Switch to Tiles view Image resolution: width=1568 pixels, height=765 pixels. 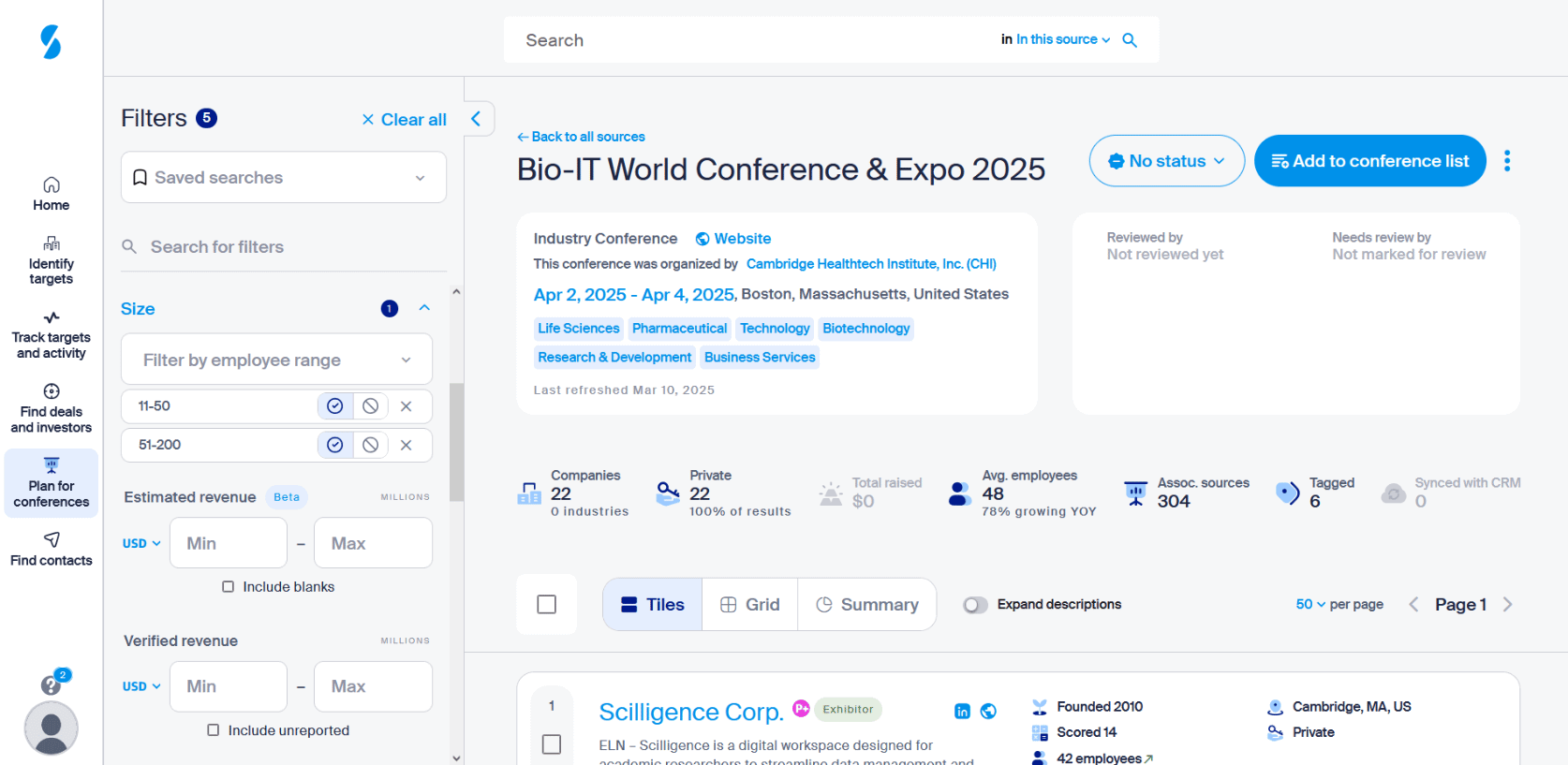point(653,605)
